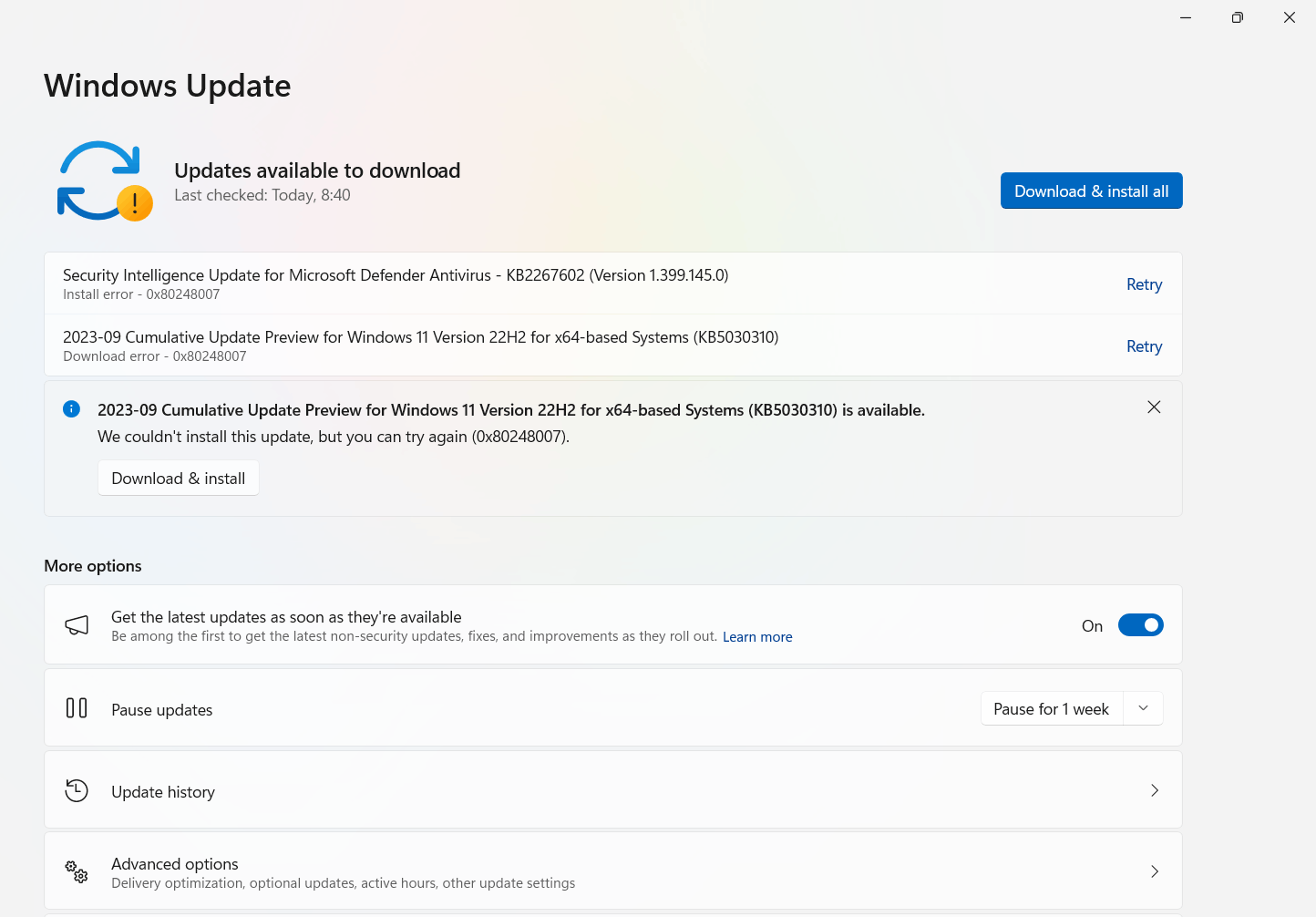Click the 'We couldn't install this update' message
The height and width of the screenshot is (917, 1316).
(334, 437)
